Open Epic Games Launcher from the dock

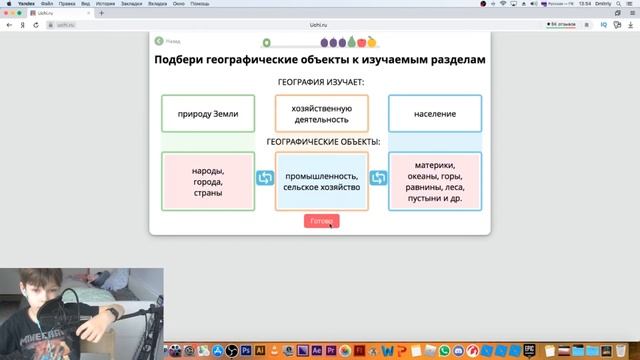click(x=529, y=351)
